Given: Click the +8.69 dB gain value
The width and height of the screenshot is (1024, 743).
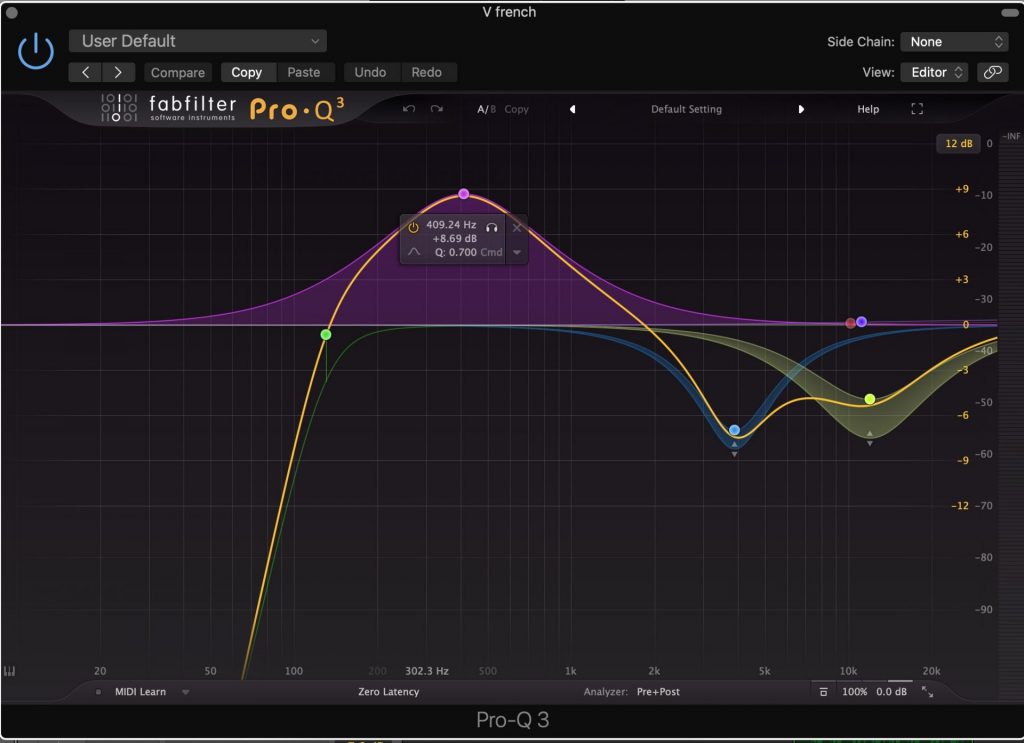Looking at the screenshot, I should pos(455,239).
